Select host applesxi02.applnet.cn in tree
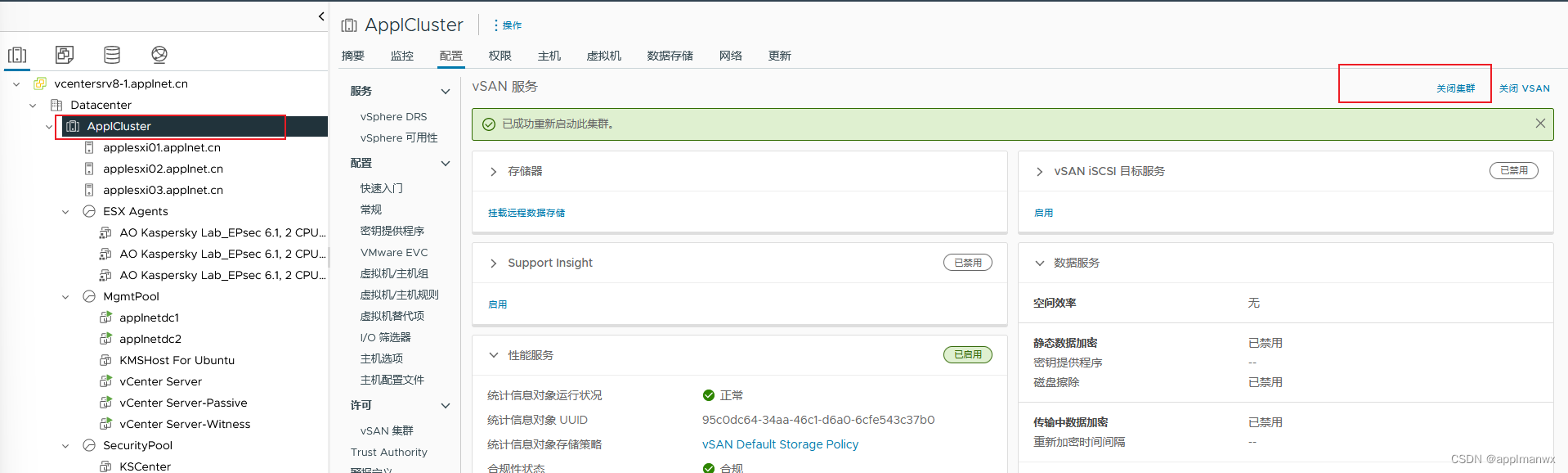Screen dimensions: 1568x473 pyautogui.click(x=163, y=169)
